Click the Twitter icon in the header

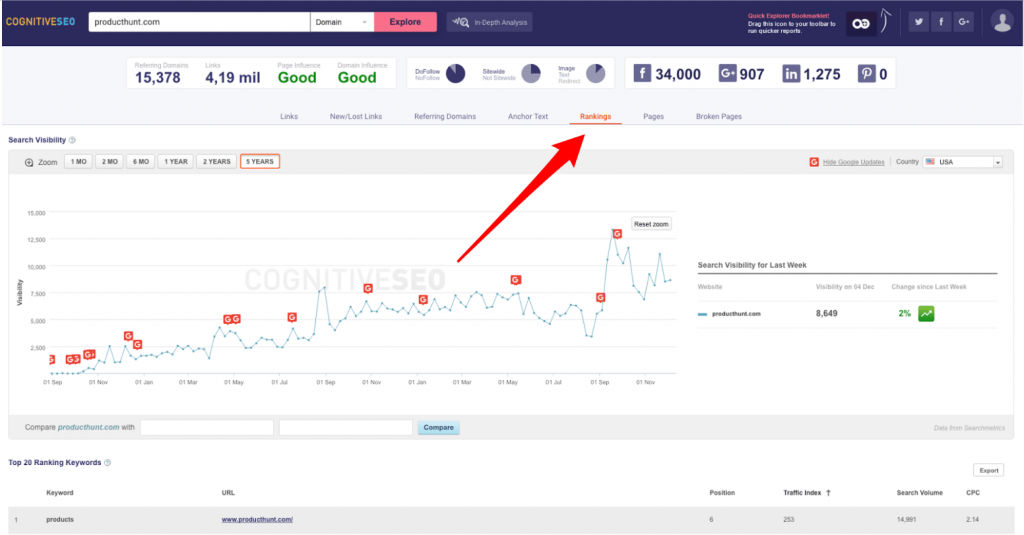coord(916,21)
